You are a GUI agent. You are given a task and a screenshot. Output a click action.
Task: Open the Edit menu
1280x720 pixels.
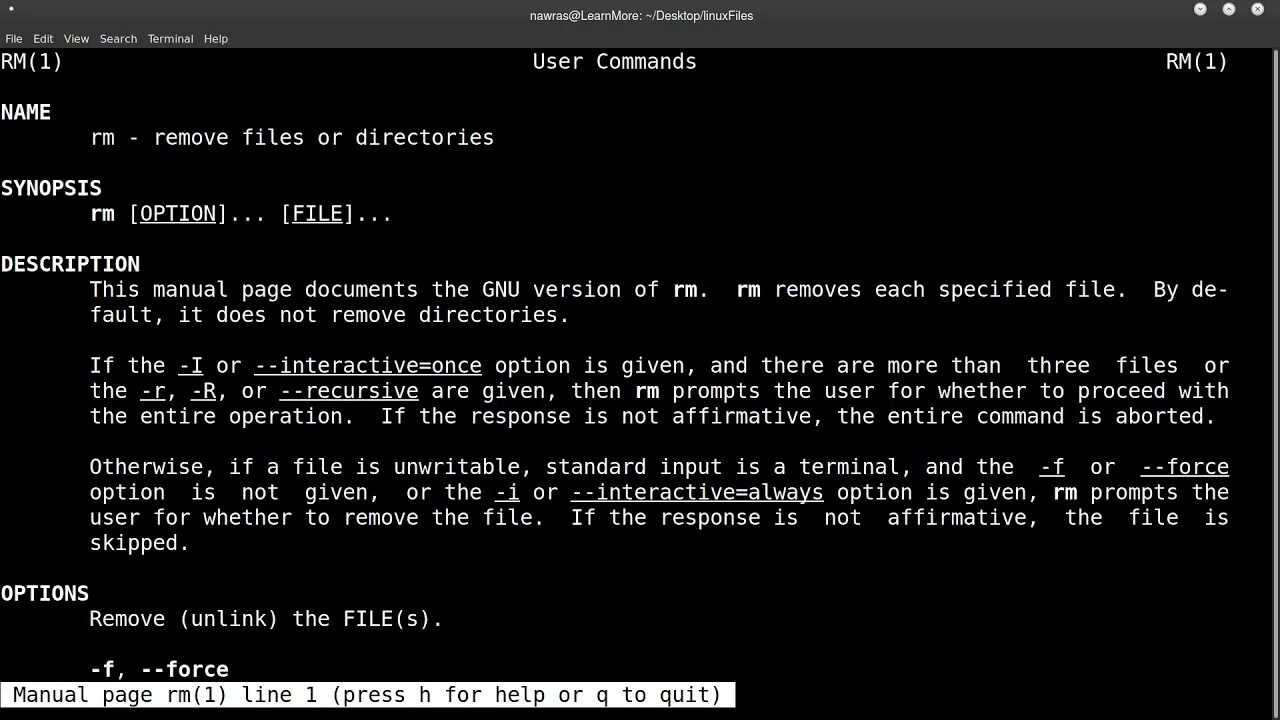[43, 39]
